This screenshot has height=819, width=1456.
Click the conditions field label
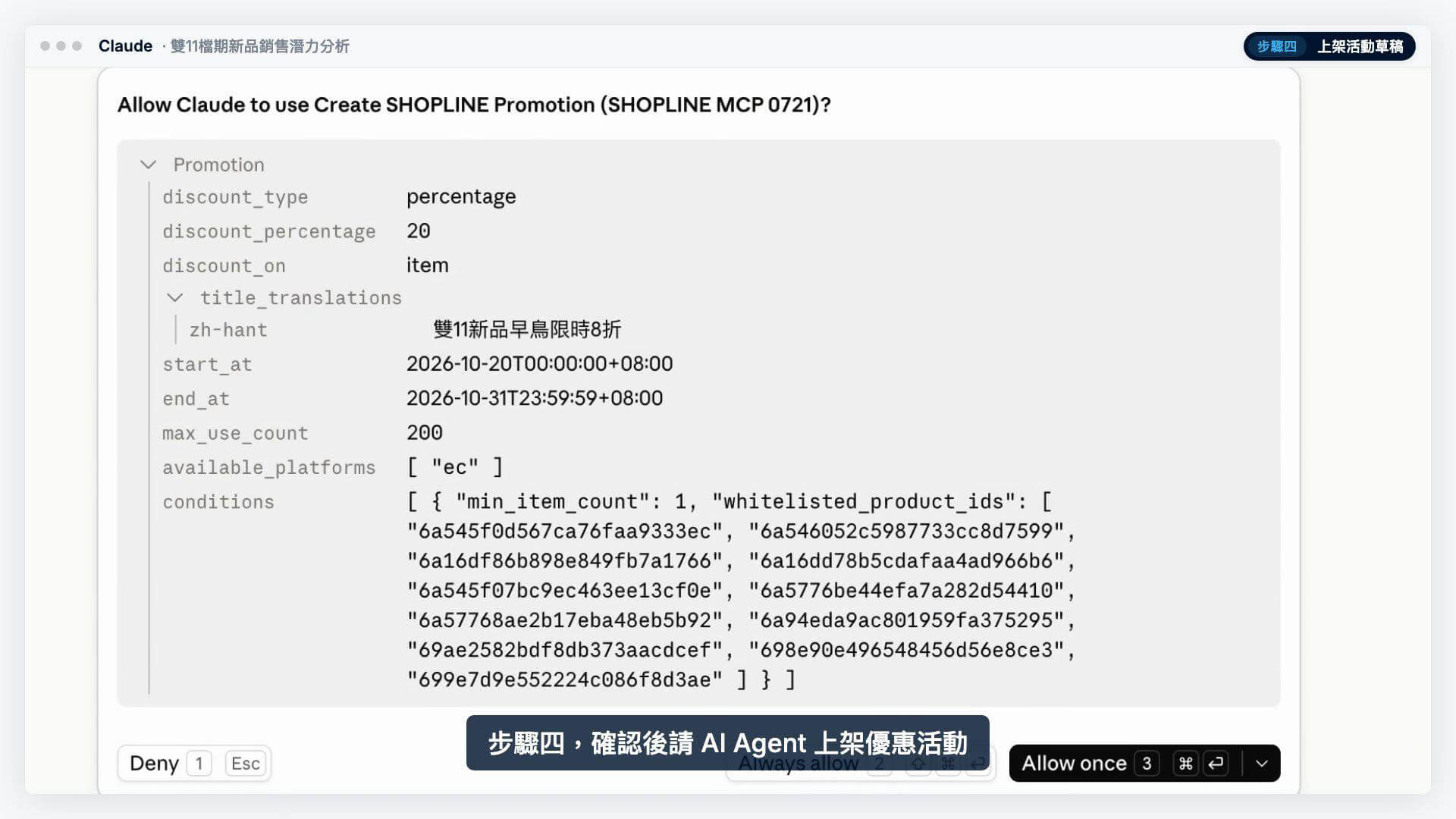point(218,502)
